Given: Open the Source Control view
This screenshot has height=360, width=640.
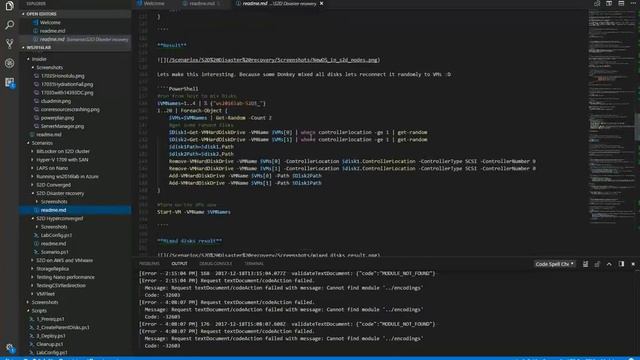Looking at the screenshot, I should pos(9,44).
